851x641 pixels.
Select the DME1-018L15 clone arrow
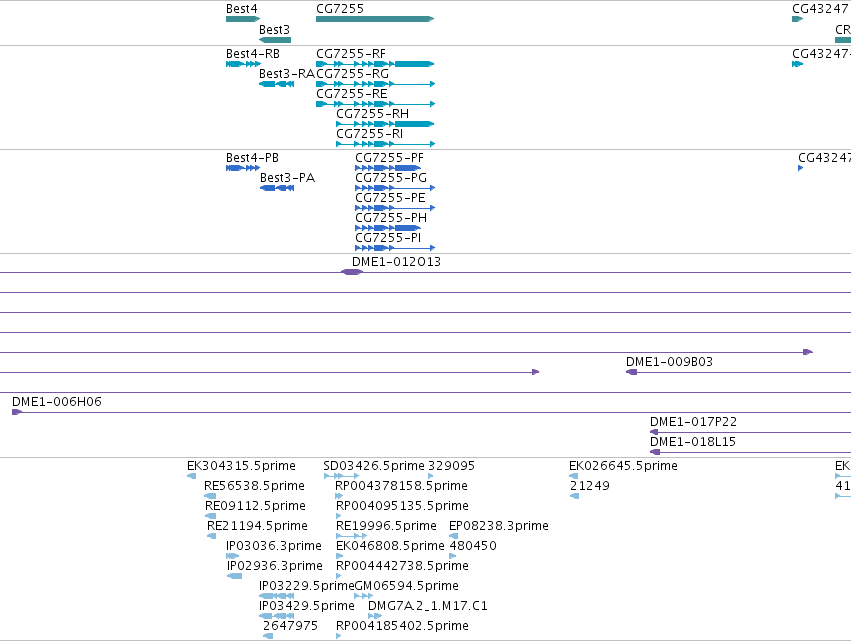coord(655,452)
